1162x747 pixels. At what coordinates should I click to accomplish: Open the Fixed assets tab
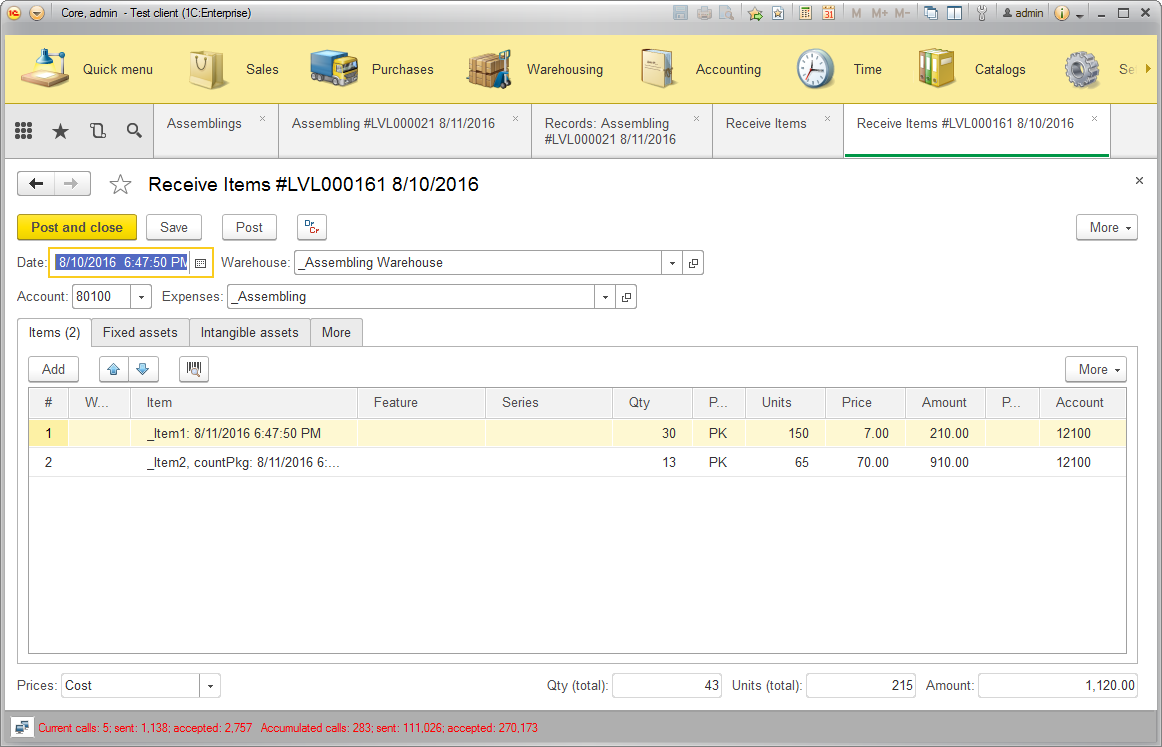[x=140, y=333]
